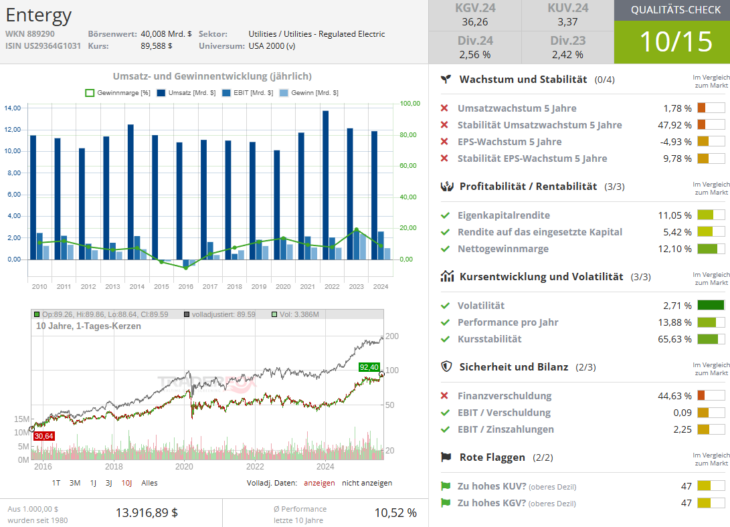Click the green check beside Nettogewinnmarge
730x527 pixels.
[445, 249]
